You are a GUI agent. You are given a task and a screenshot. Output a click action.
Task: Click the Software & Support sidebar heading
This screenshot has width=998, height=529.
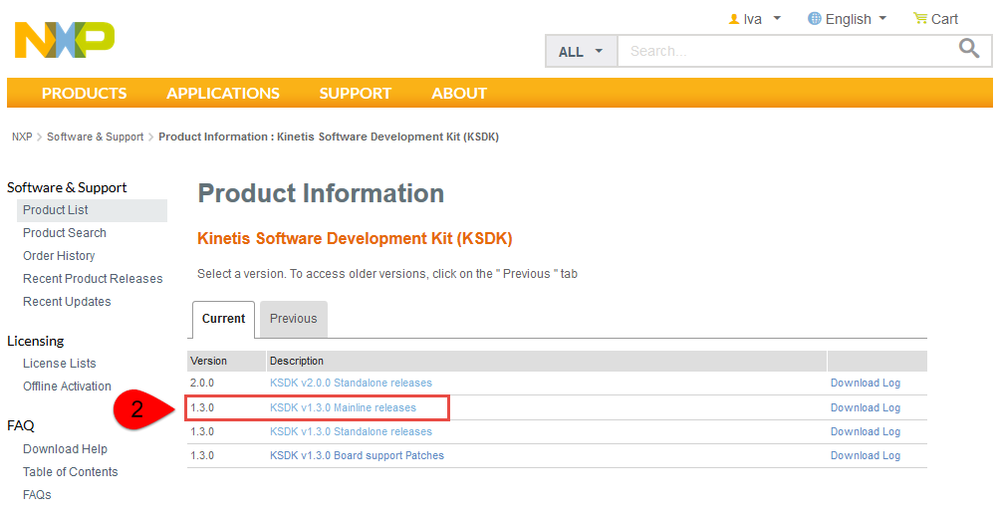tap(67, 188)
